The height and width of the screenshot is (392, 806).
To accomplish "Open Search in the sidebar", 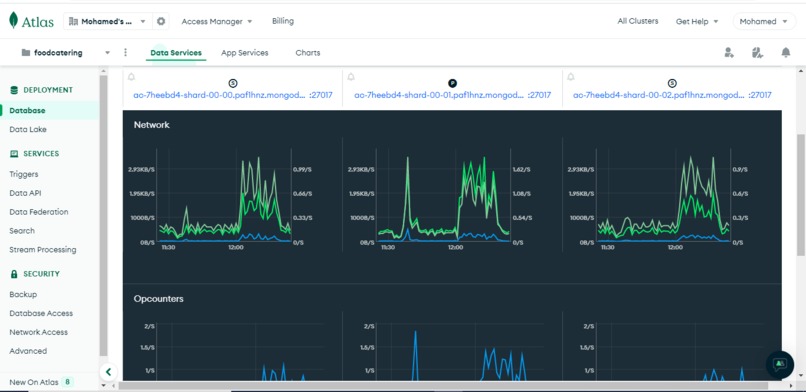I will 22,231.
